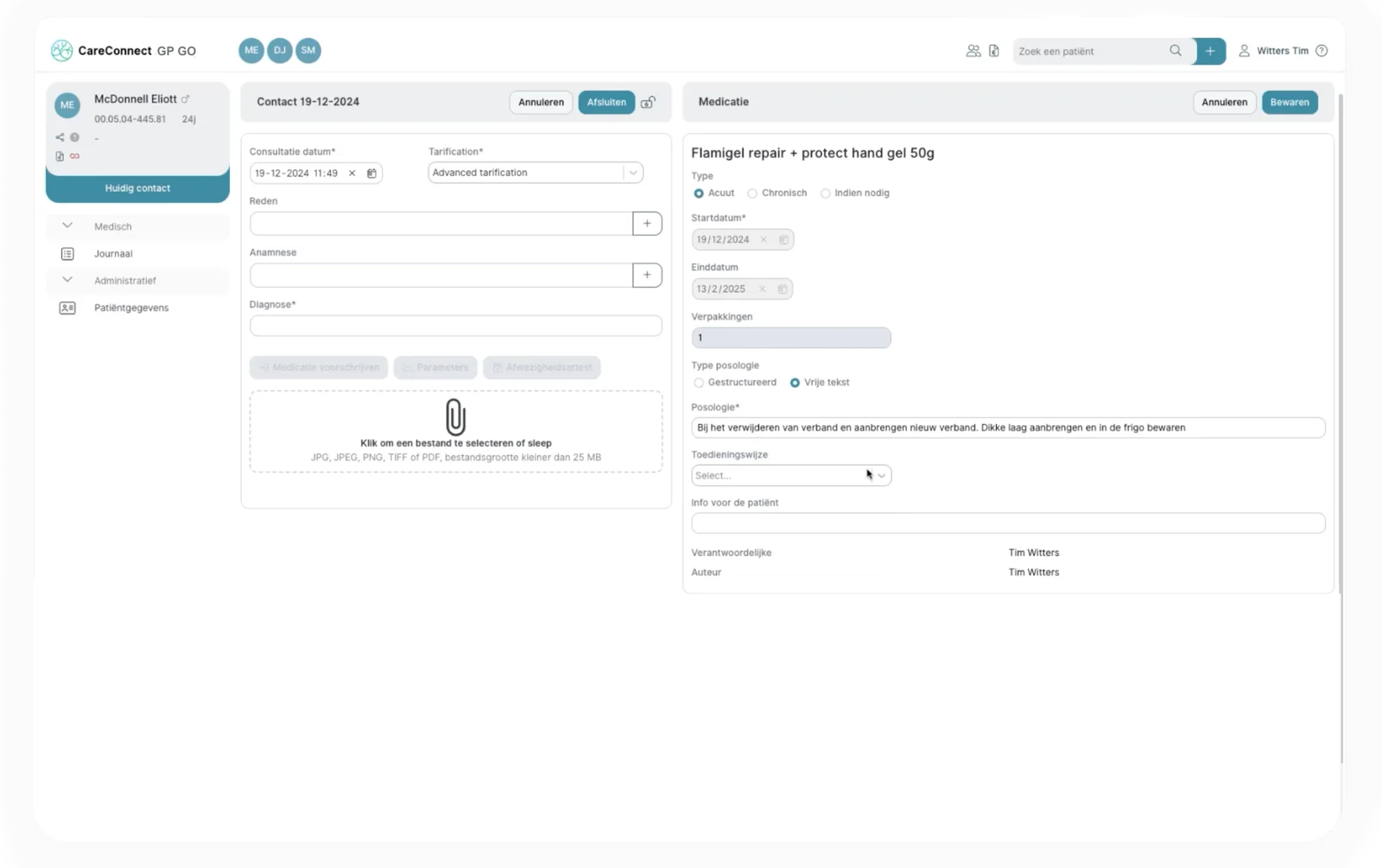The image size is (1382, 868).
Task: Clear Startdatum using its X icon
Action: 764,239
